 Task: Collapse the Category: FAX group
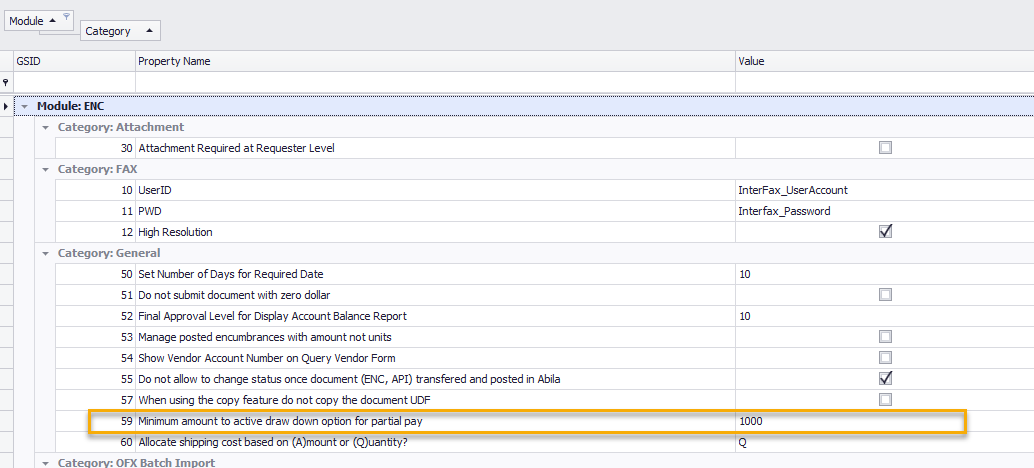(45, 169)
